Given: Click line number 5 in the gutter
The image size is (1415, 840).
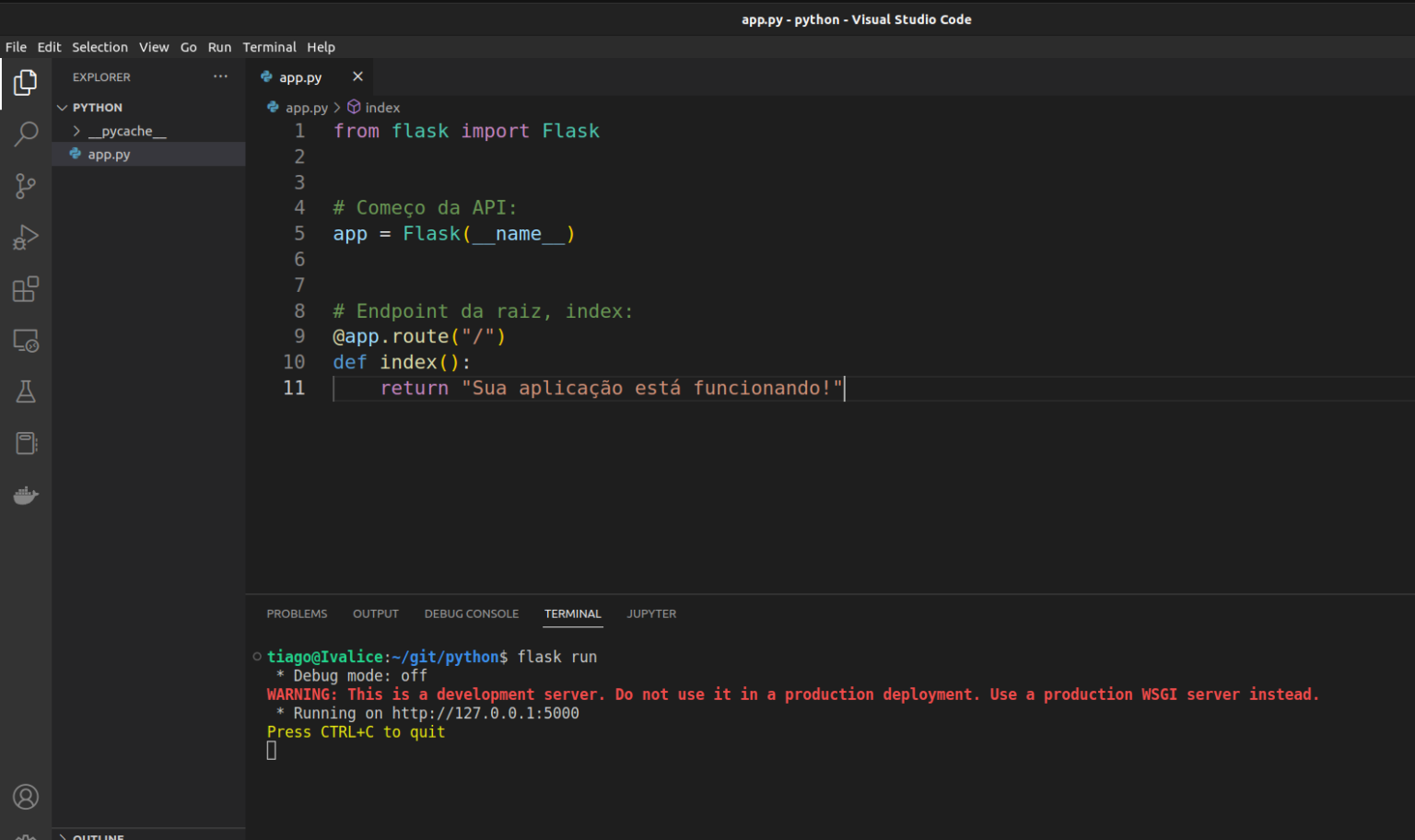Looking at the screenshot, I should [299, 234].
